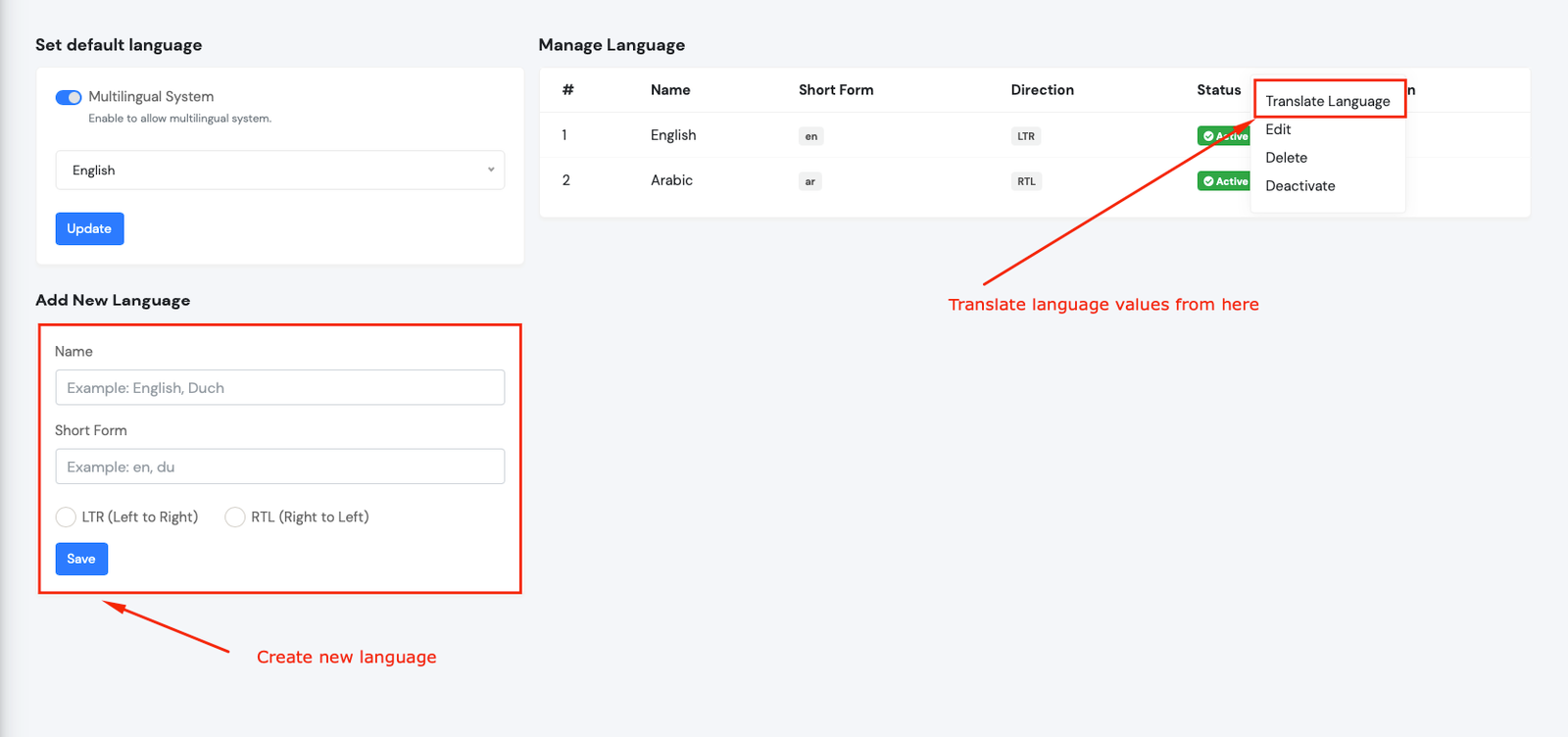Image resolution: width=1568 pixels, height=737 pixels.
Task: Click the RTL direction badge in Arabic row
Action: pos(1026,181)
